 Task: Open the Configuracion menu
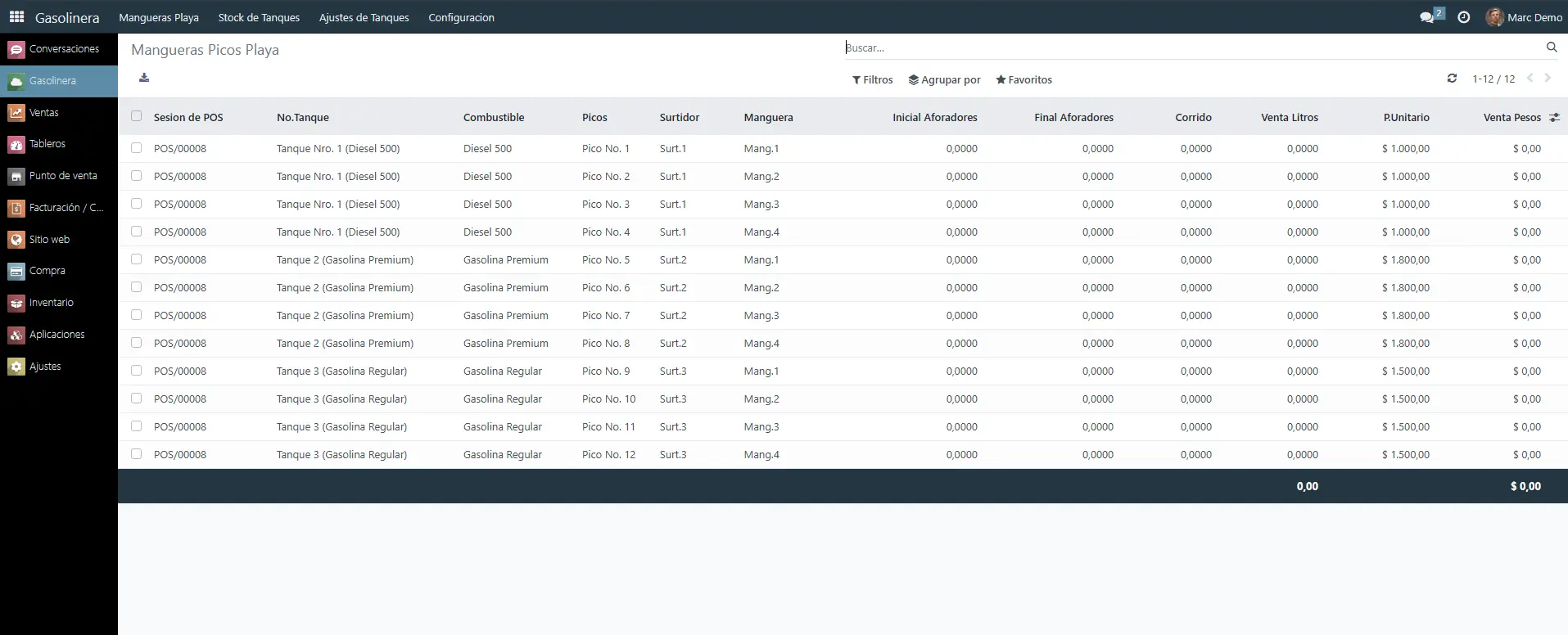coord(461,17)
